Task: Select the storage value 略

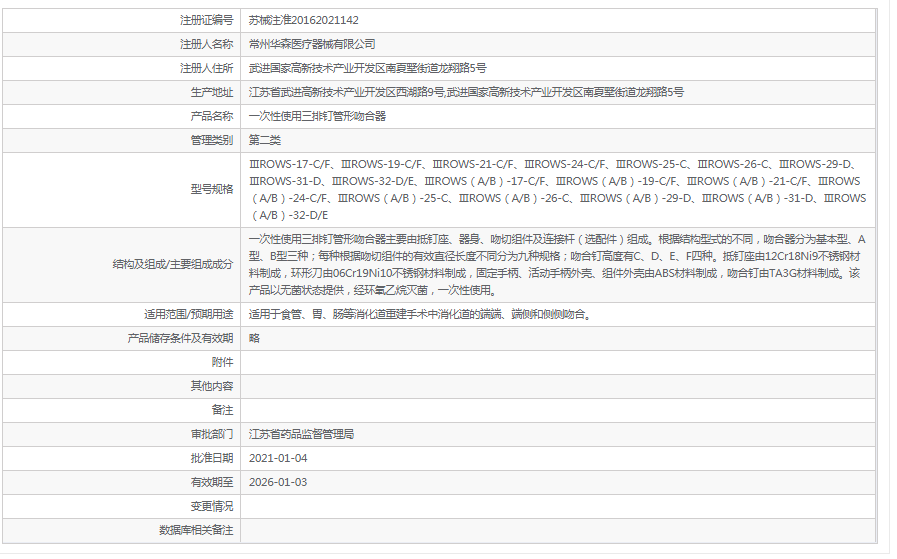Action: 255,339
